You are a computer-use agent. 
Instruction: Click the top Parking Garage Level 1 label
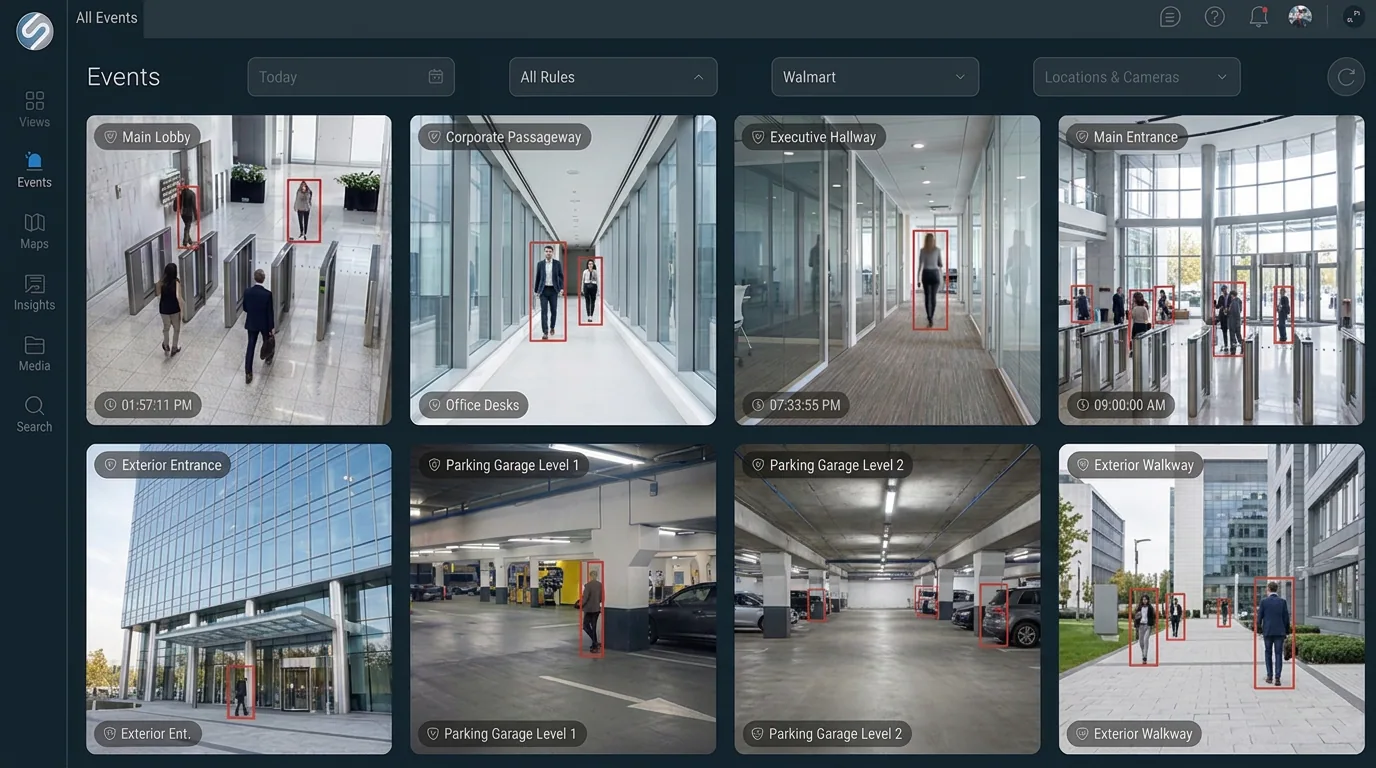point(504,465)
